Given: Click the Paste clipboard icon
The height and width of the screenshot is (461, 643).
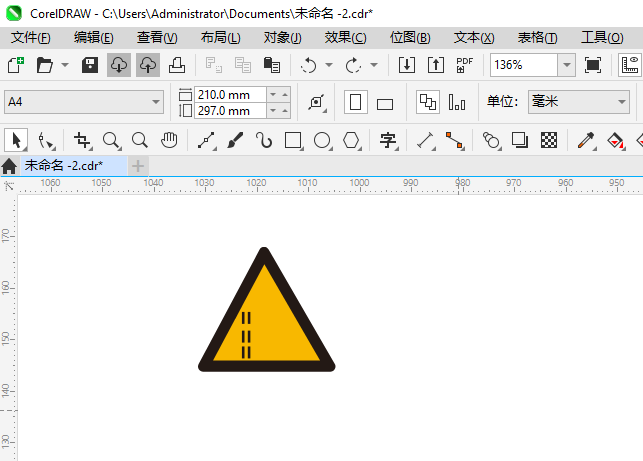Looking at the screenshot, I should coord(271,65).
